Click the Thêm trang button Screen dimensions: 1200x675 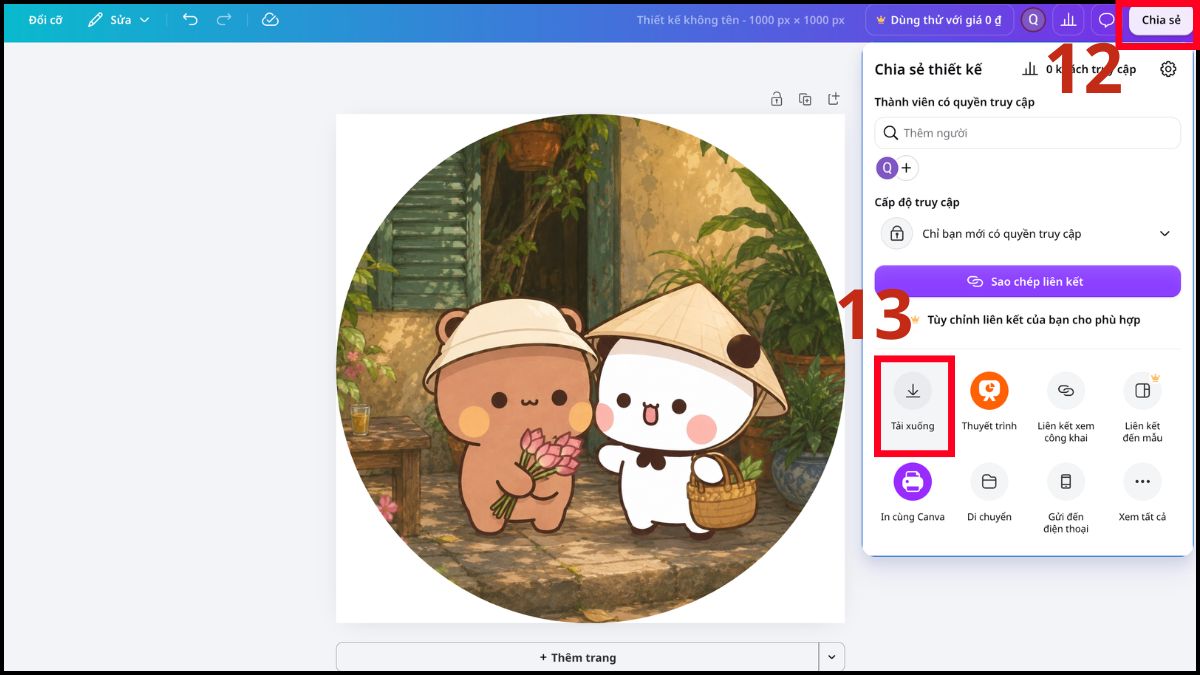pos(577,657)
